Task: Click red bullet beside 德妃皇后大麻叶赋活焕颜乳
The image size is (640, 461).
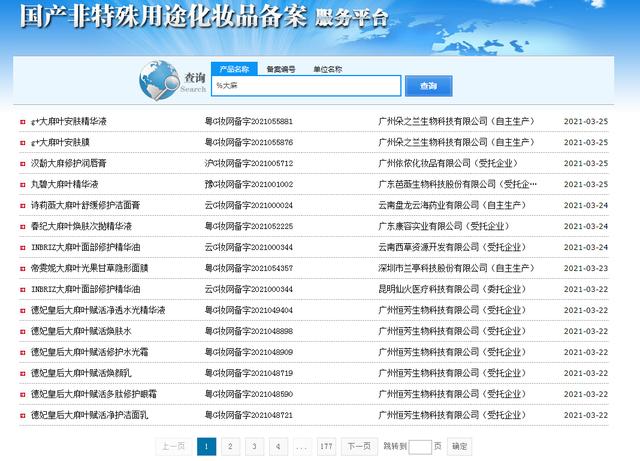Action: (x=23, y=374)
